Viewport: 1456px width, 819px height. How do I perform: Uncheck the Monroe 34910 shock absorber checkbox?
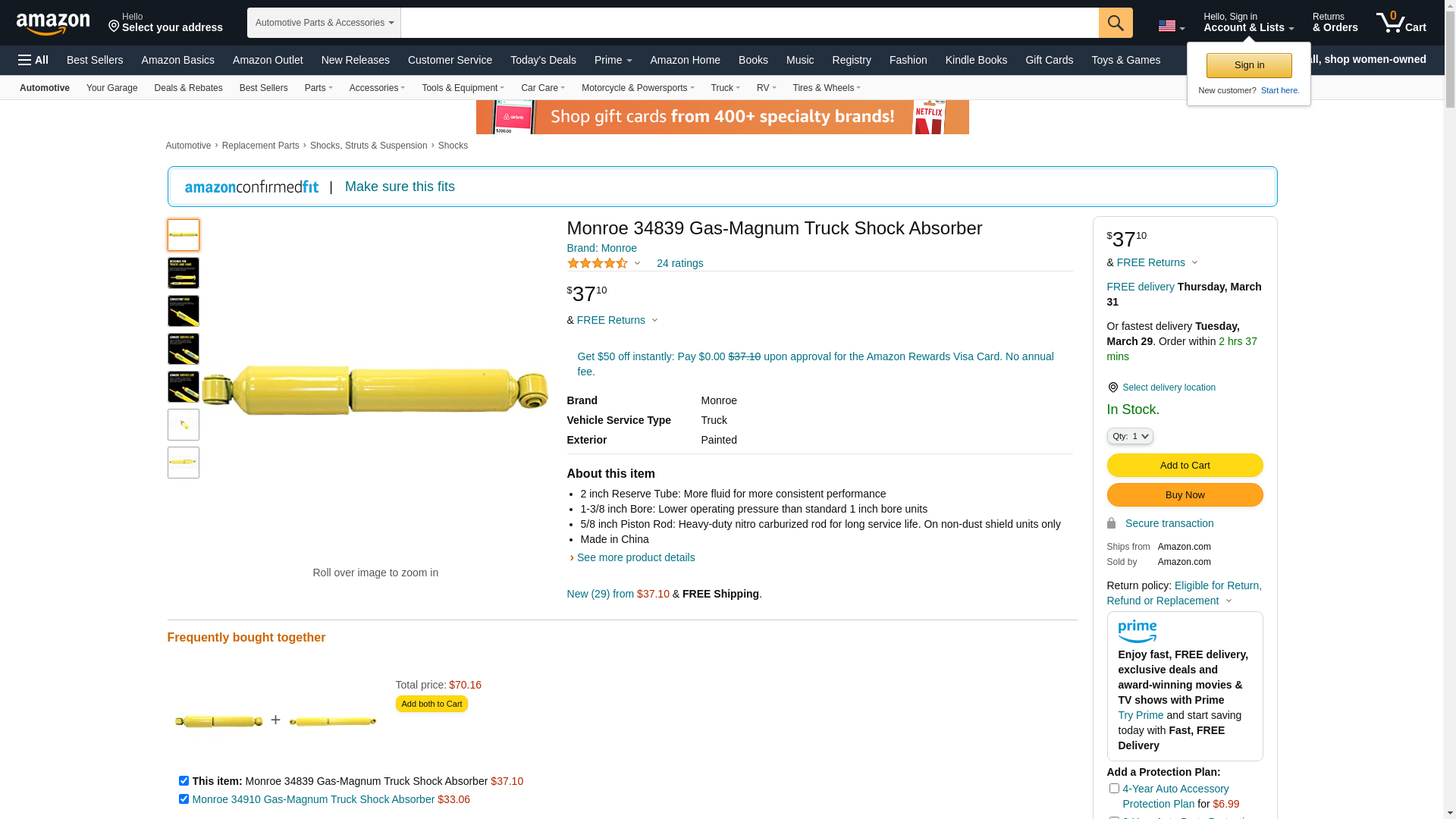(x=184, y=799)
